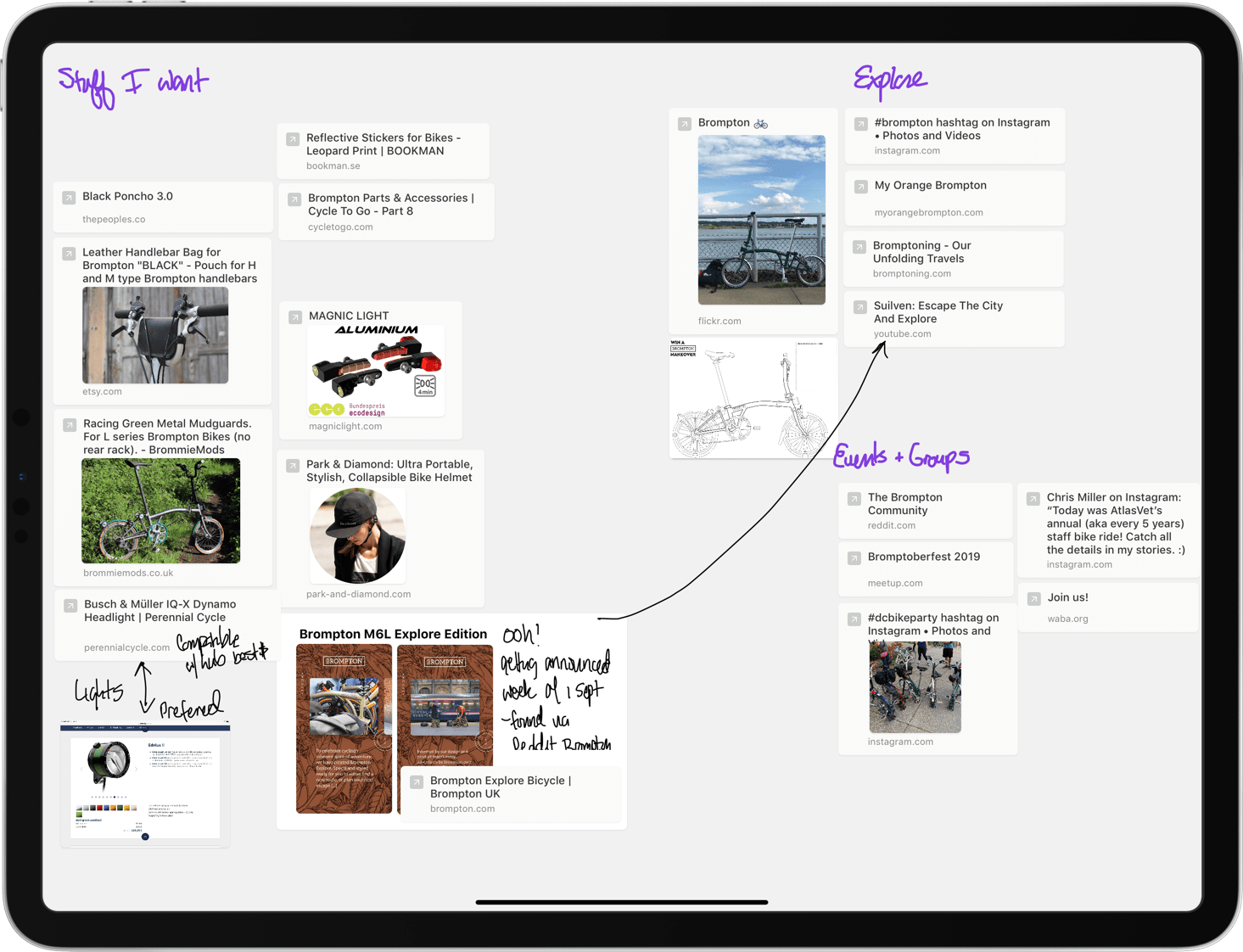This screenshot has width=1243, height=952.
Task: Tap the link icon beside MAGNIC LIGHT
Action: point(295,317)
